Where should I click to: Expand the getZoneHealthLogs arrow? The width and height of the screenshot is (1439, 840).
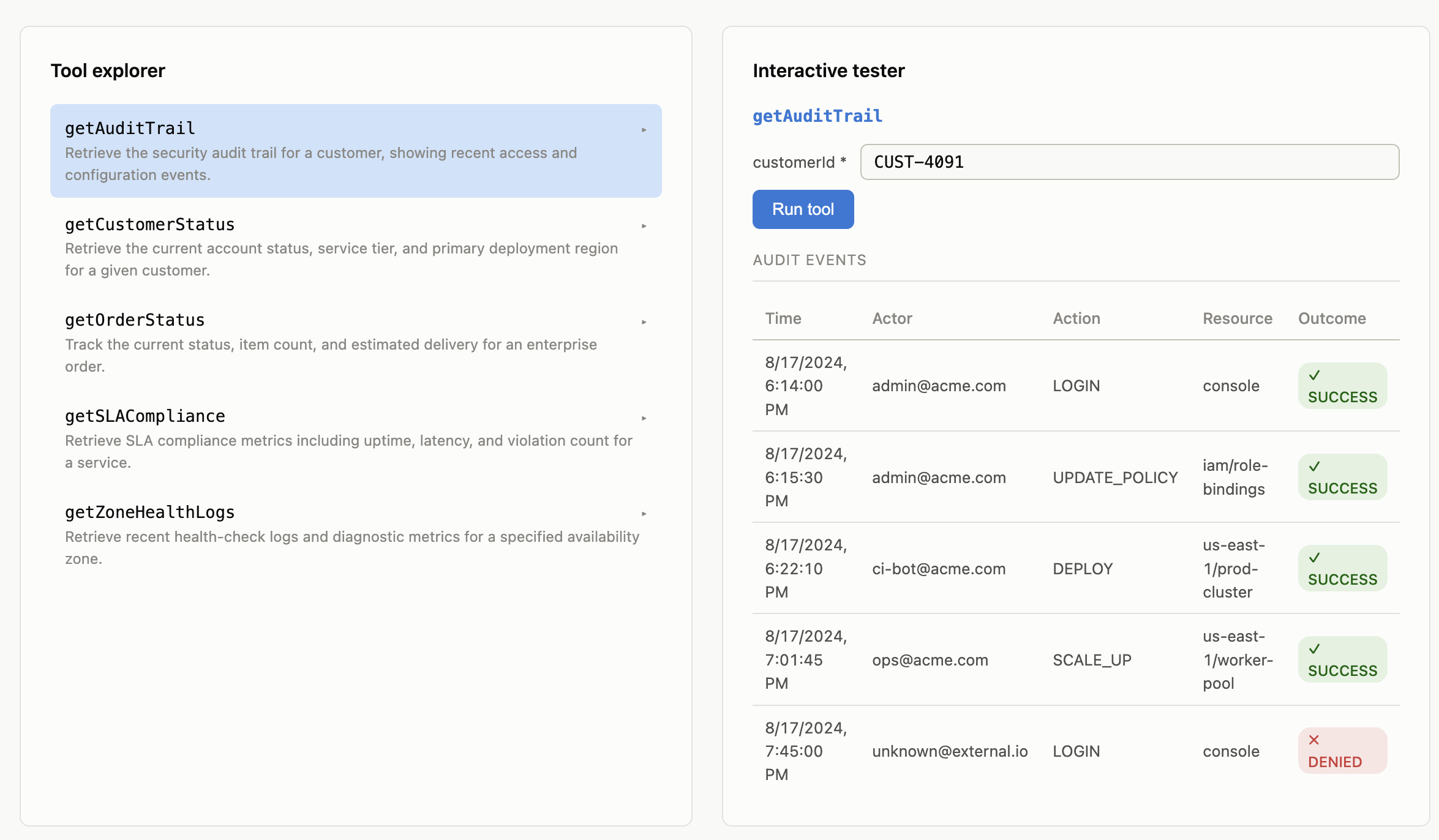(x=644, y=514)
